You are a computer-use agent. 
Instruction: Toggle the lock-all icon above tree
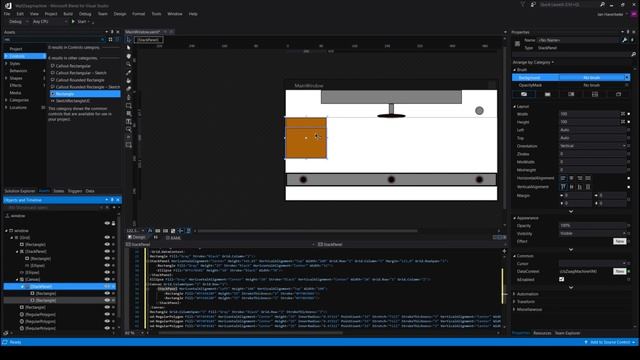[x=114, y=223]
